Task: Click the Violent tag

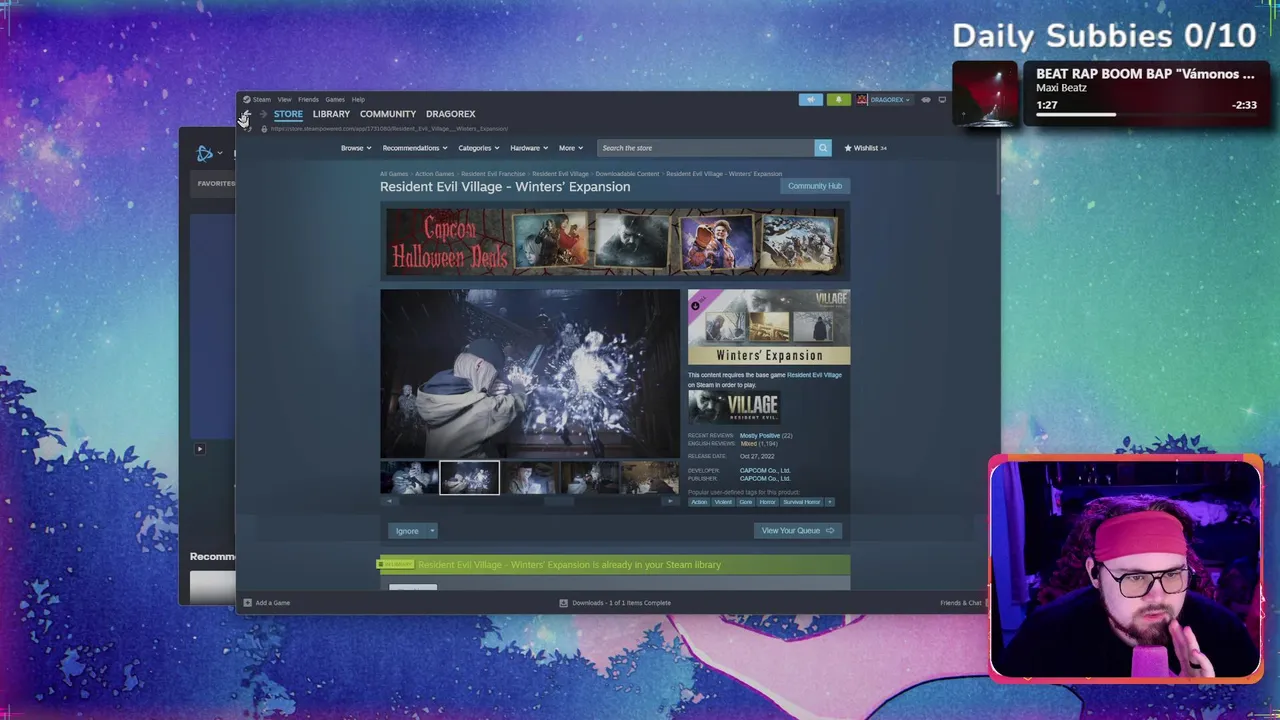Action: click(723, 502)
